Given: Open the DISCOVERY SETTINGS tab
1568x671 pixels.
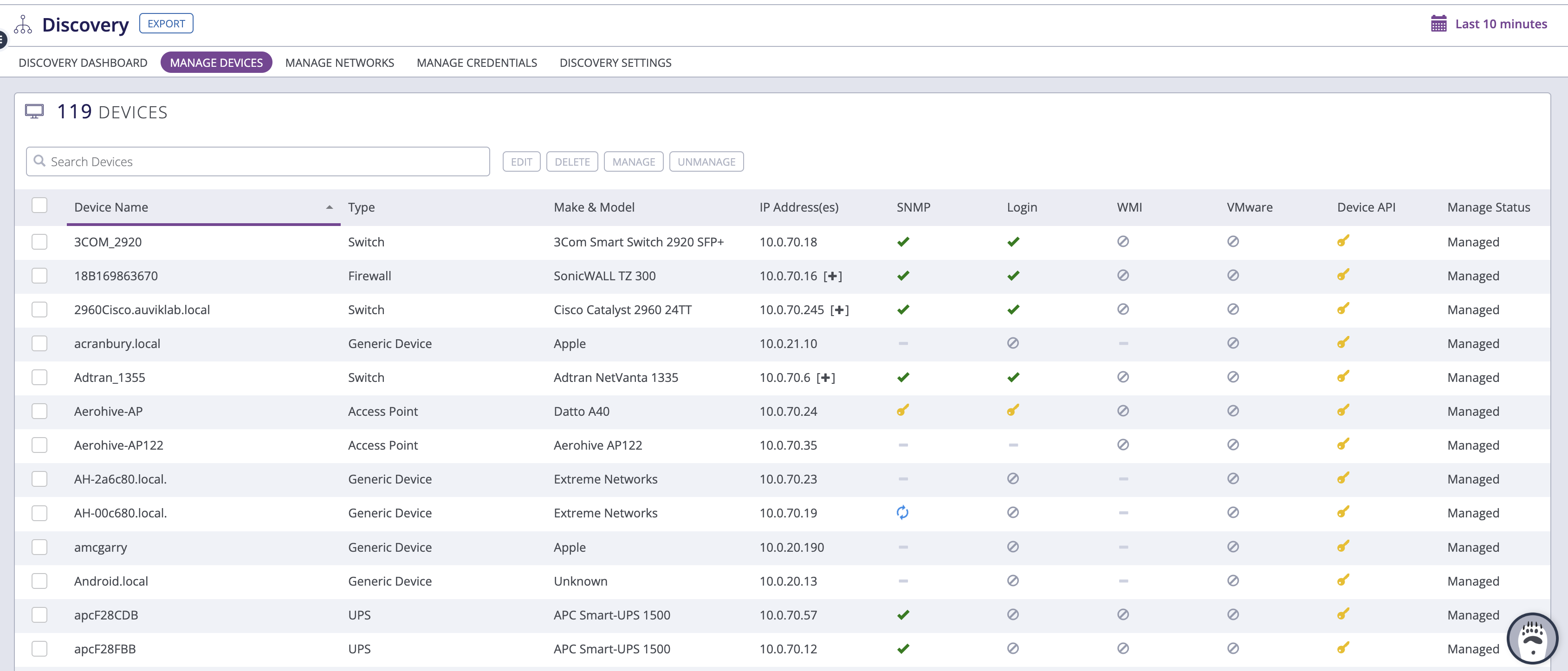Looking at the screenshot, I should (x=616, y=62).
